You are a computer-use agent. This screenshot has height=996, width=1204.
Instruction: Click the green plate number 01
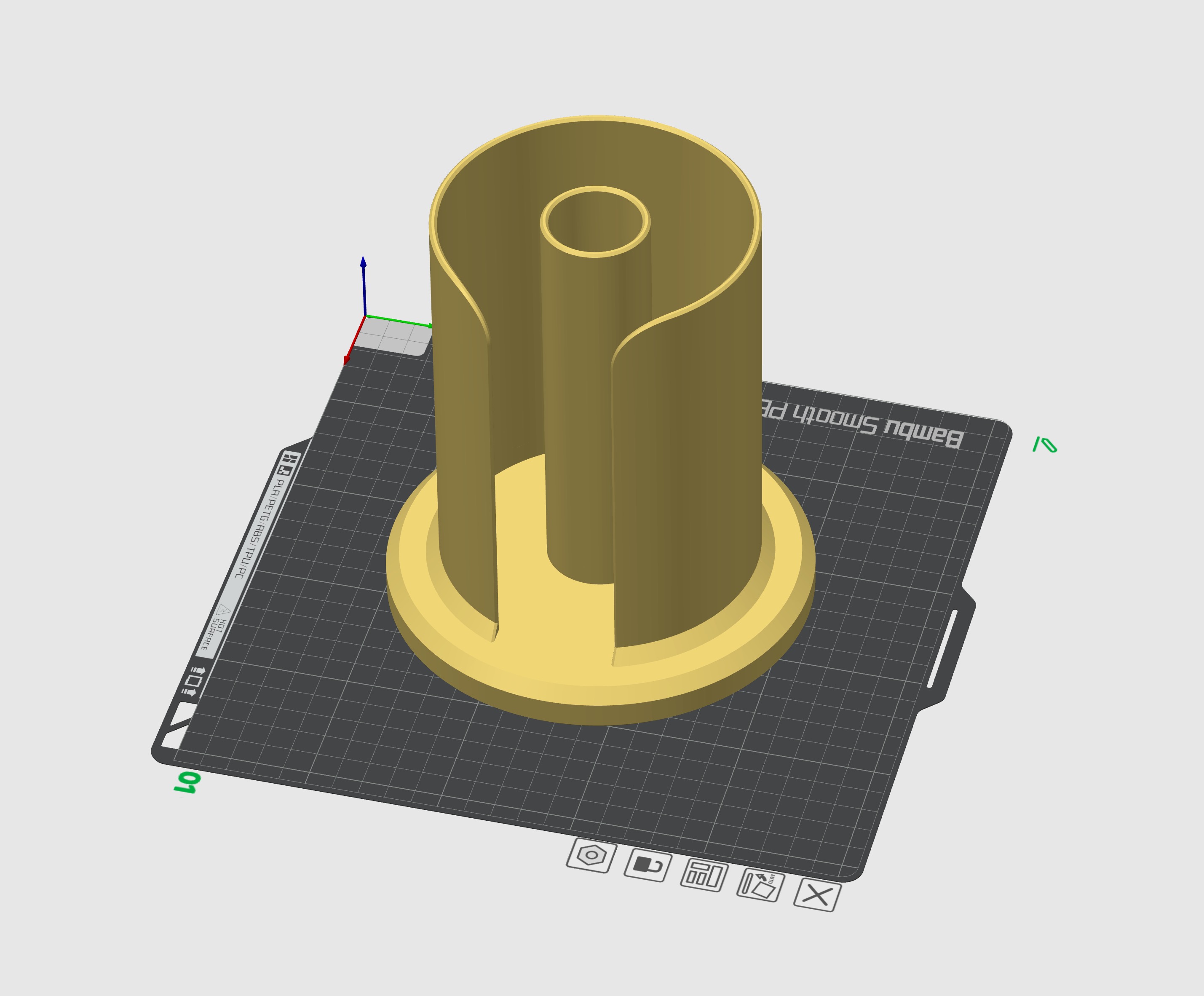187,783
